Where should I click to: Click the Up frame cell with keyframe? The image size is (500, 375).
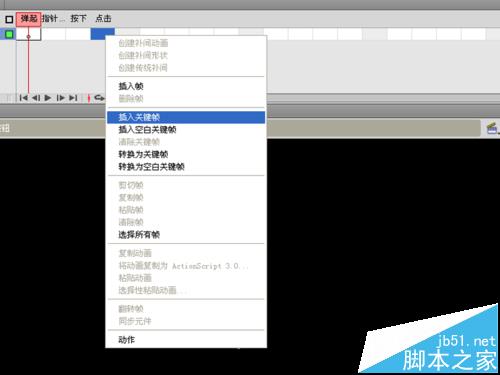tap(29, 34)
